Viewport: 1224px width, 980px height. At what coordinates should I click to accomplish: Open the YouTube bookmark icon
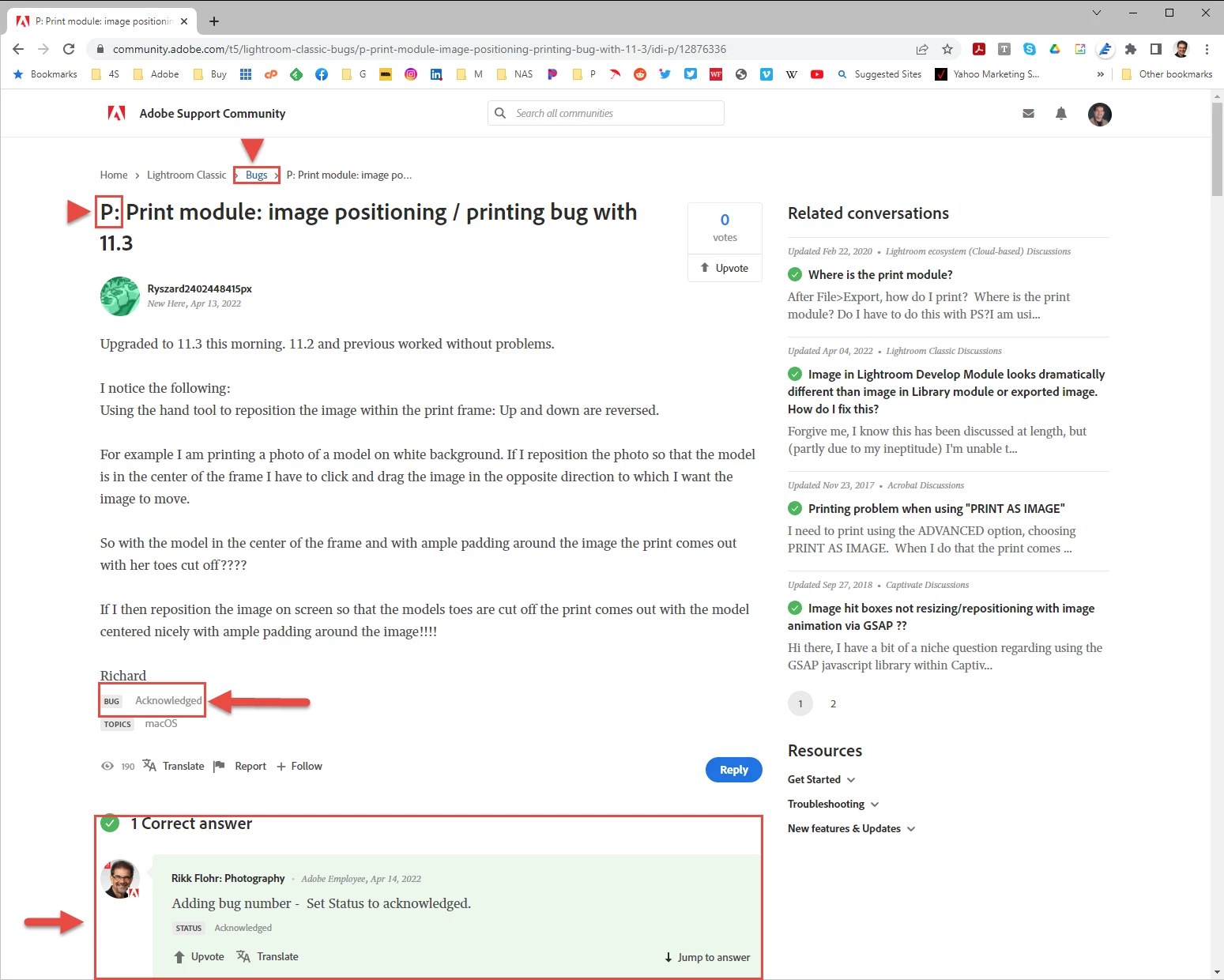(x=817, y=74)
